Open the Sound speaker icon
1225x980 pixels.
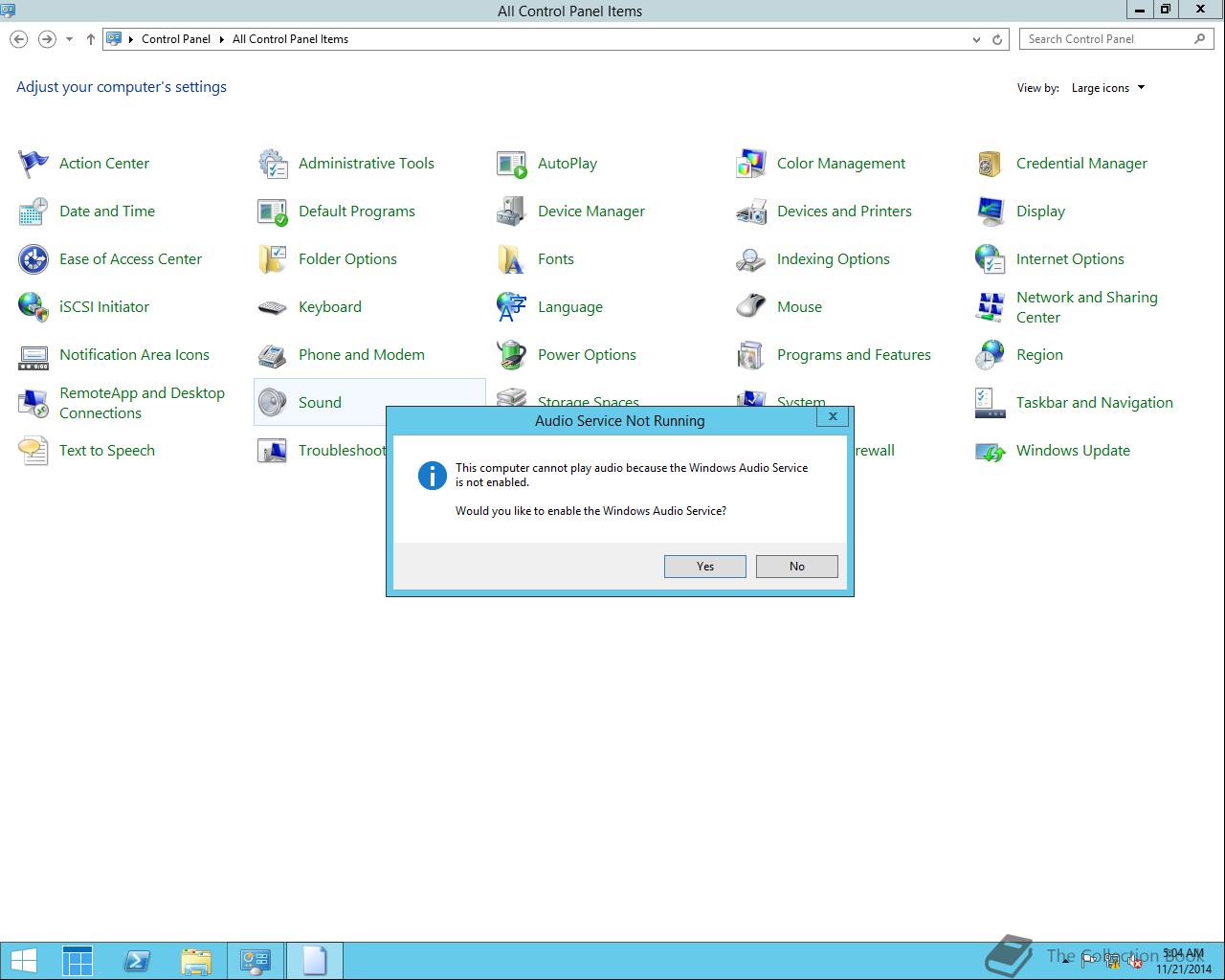click(273, 403)
